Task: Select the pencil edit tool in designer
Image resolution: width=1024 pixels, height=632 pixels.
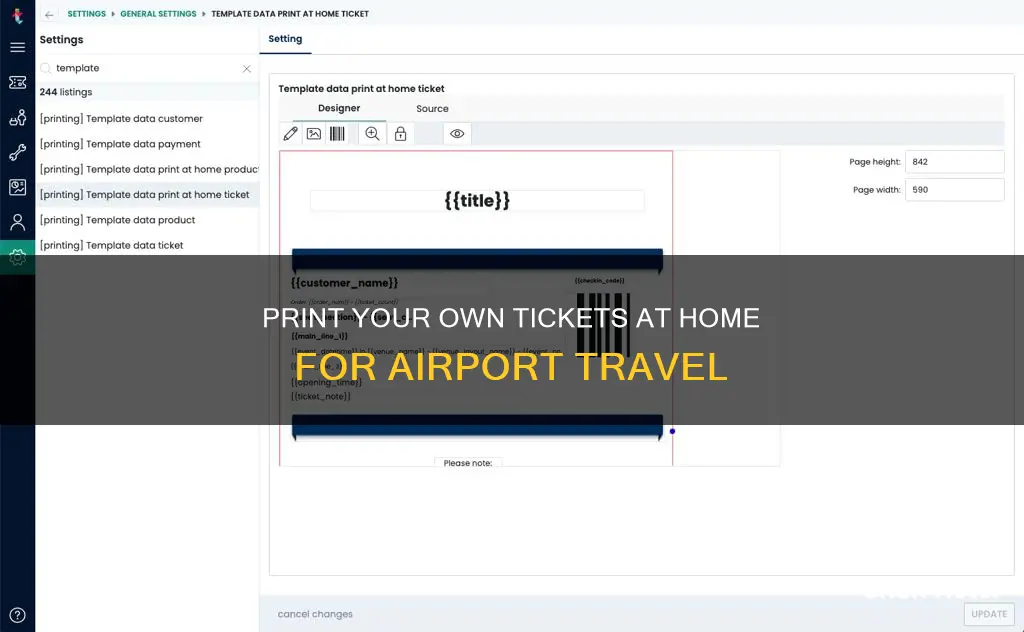Action: coord(291,134)
